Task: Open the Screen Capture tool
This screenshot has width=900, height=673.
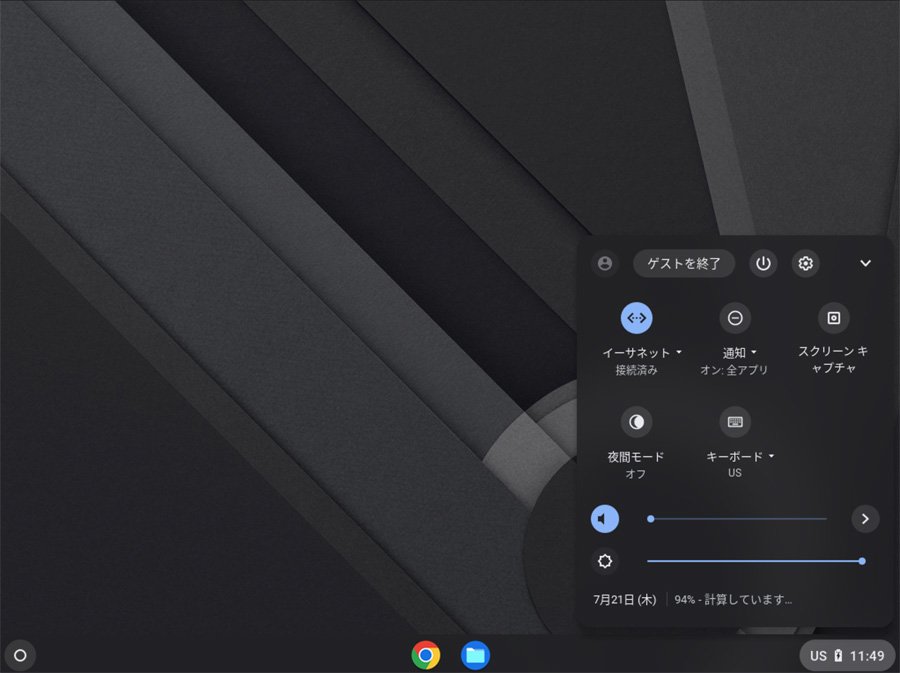Action: (833, 318)
